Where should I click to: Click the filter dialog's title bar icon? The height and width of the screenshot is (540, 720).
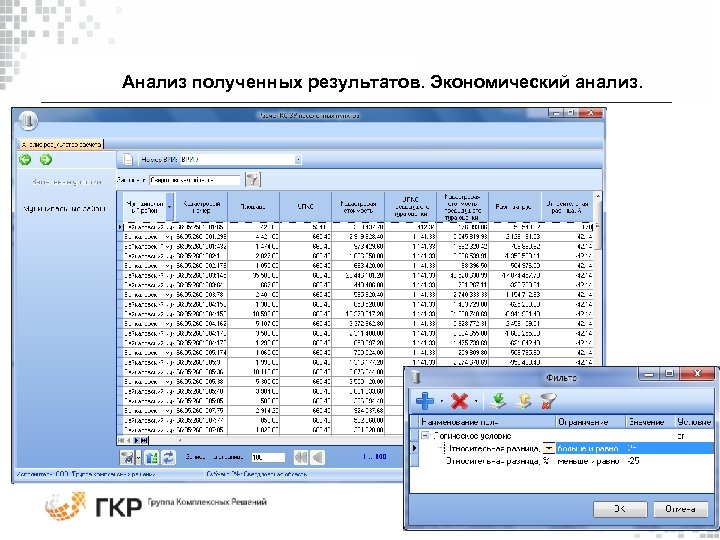(416, 377)
